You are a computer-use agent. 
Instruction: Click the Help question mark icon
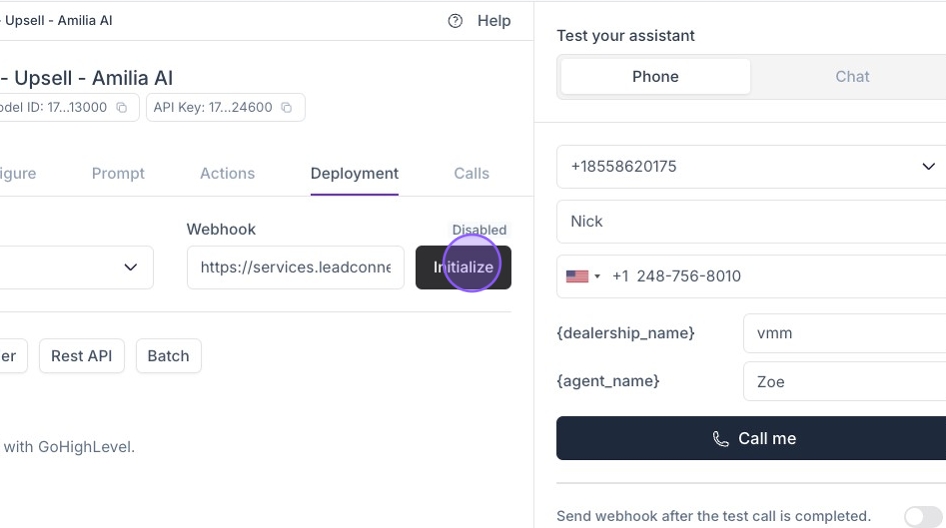(x=455, y=21)
